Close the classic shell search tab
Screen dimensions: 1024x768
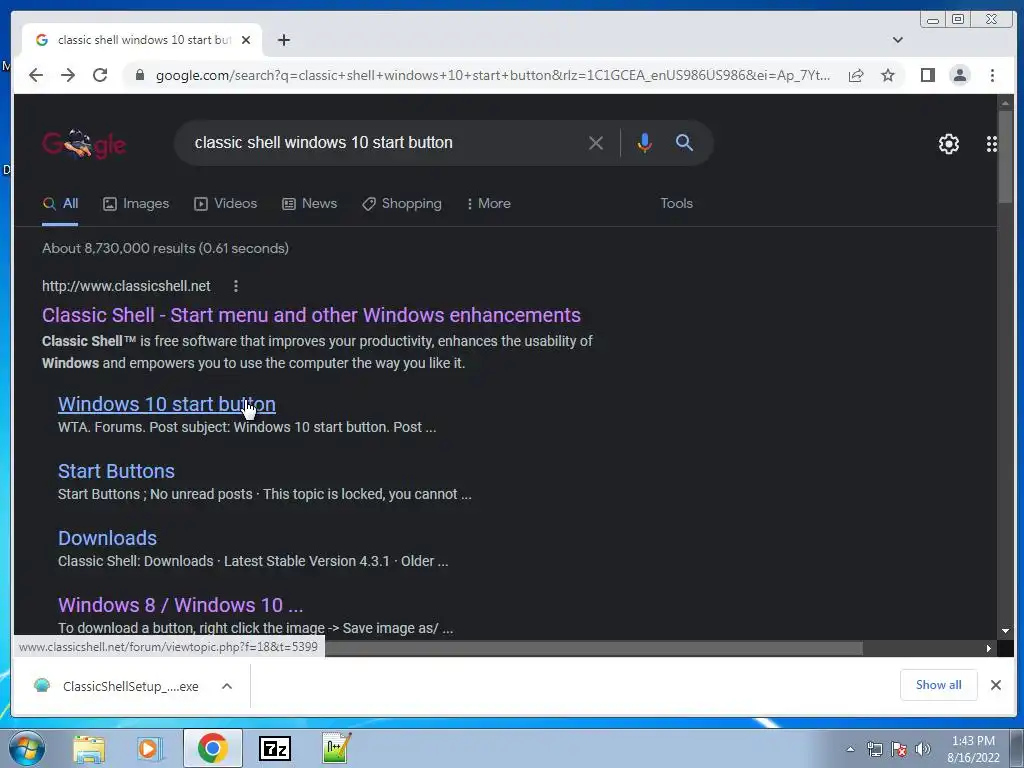[246, 40]
